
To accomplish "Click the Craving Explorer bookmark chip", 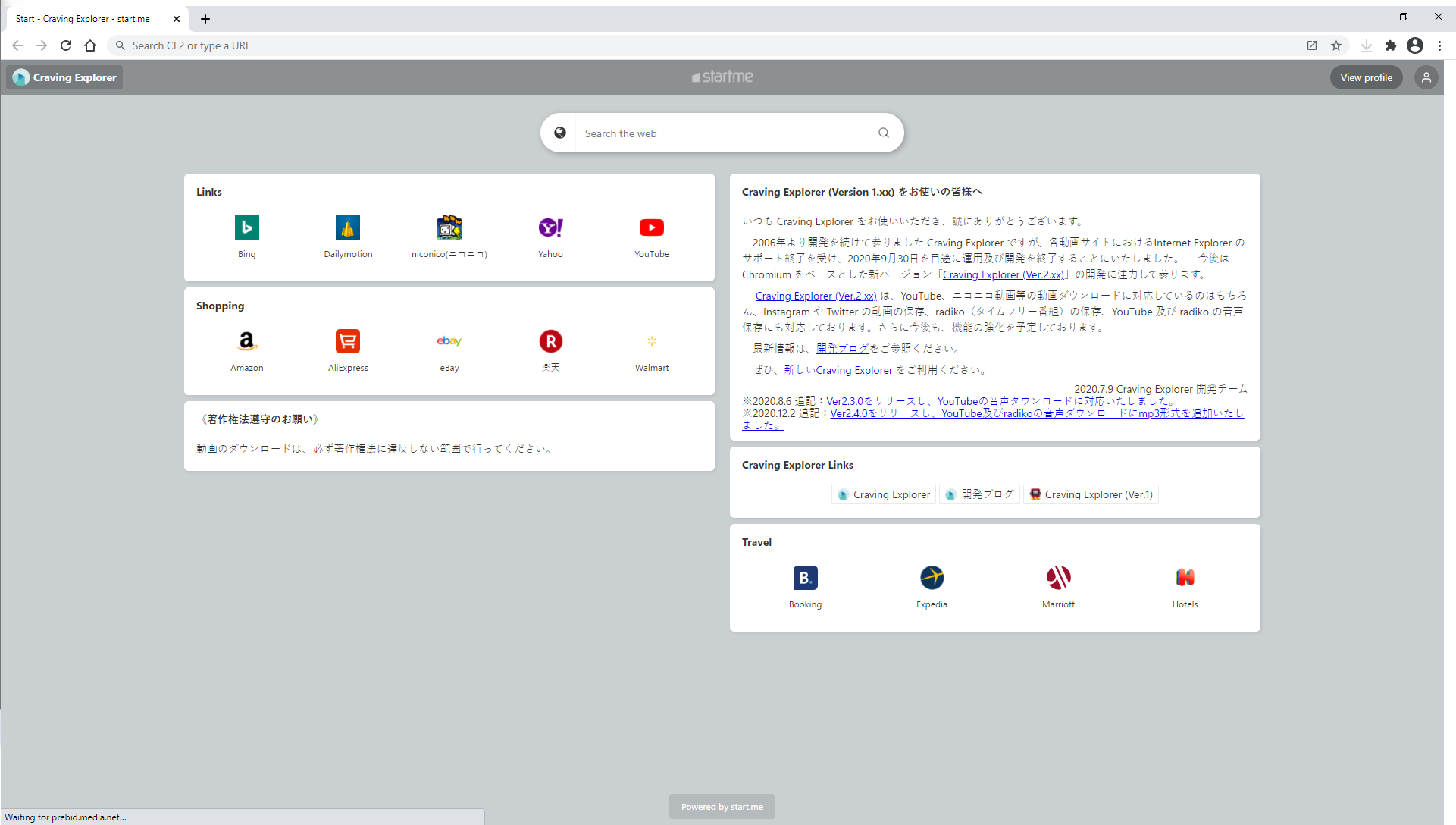I will pyautogui.click(x=884, y=494).
